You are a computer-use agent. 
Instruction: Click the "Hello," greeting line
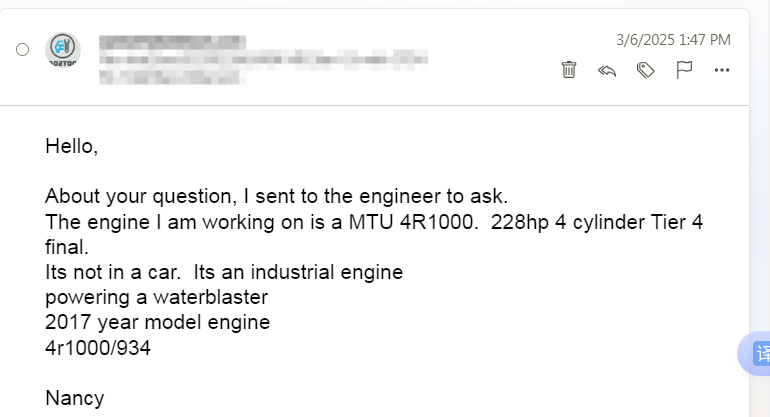[x=72, y=146]
